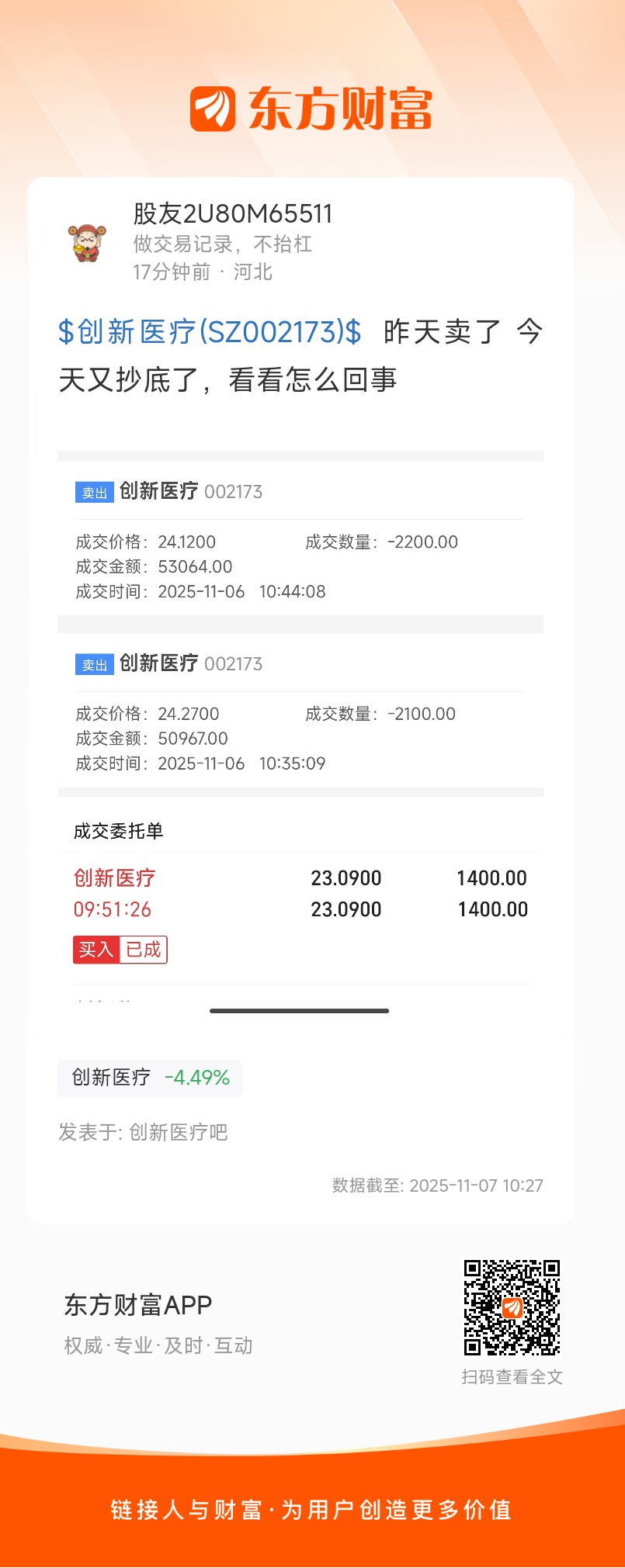Screen dimensions: 625x1568
Task: Tap the 创新医疗 -4.49% stock chip
Action: pos(150,1078)
